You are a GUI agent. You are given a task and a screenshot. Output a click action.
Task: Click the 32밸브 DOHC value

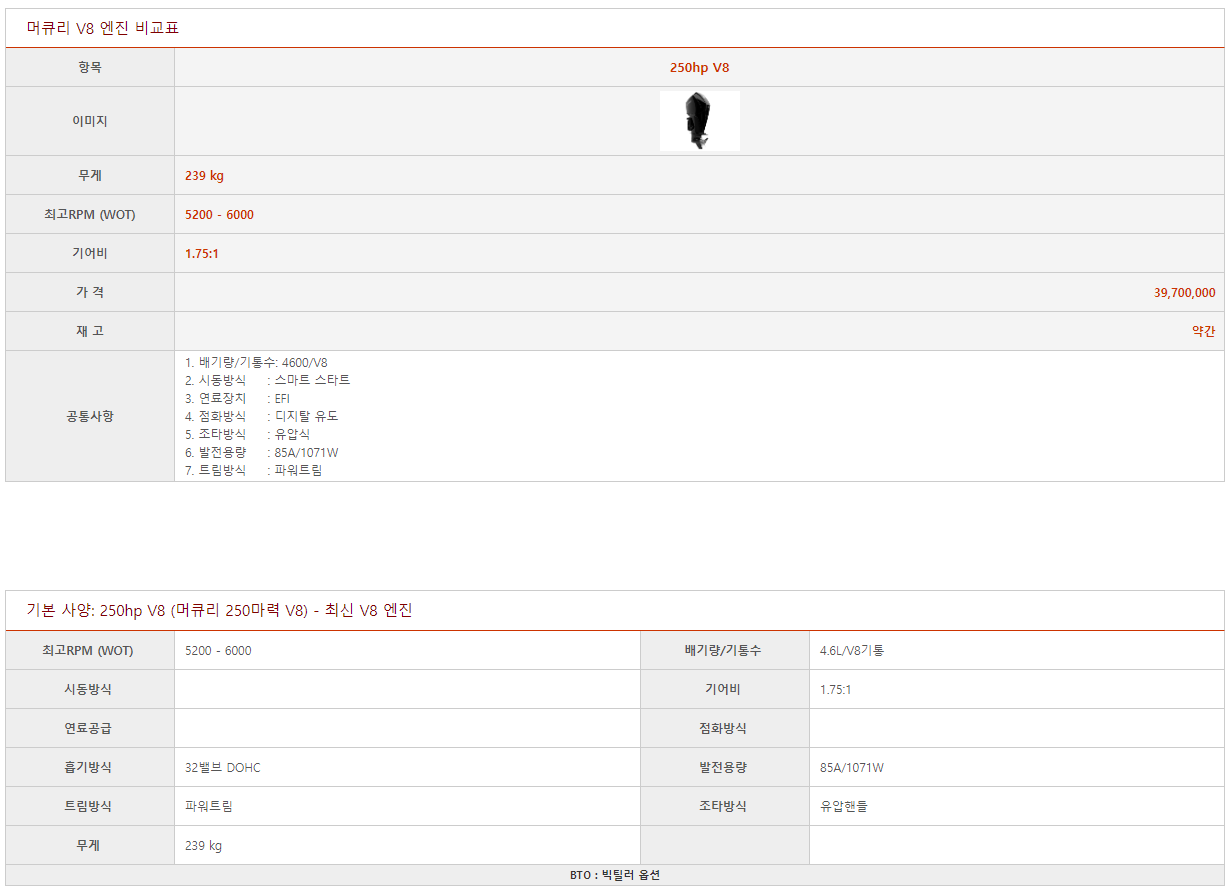pyautogui.click(x=223, y=767)
